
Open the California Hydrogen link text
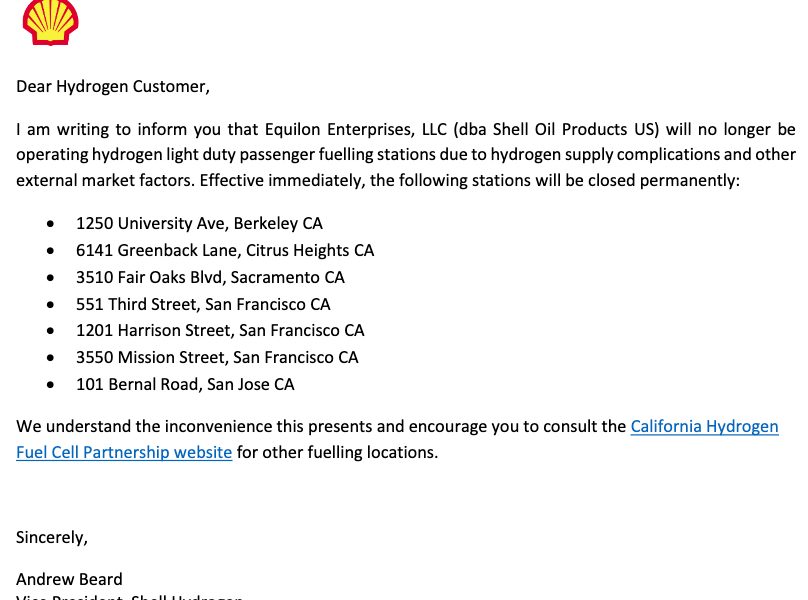pos(704,426)
